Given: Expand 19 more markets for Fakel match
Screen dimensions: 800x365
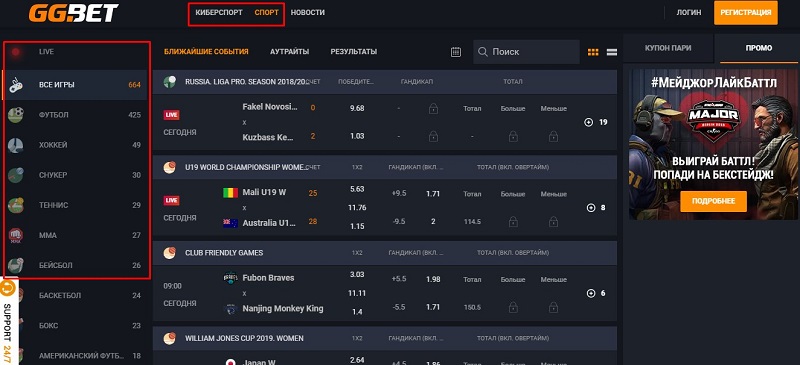Looking at the screenshot, I should [595, 123].
